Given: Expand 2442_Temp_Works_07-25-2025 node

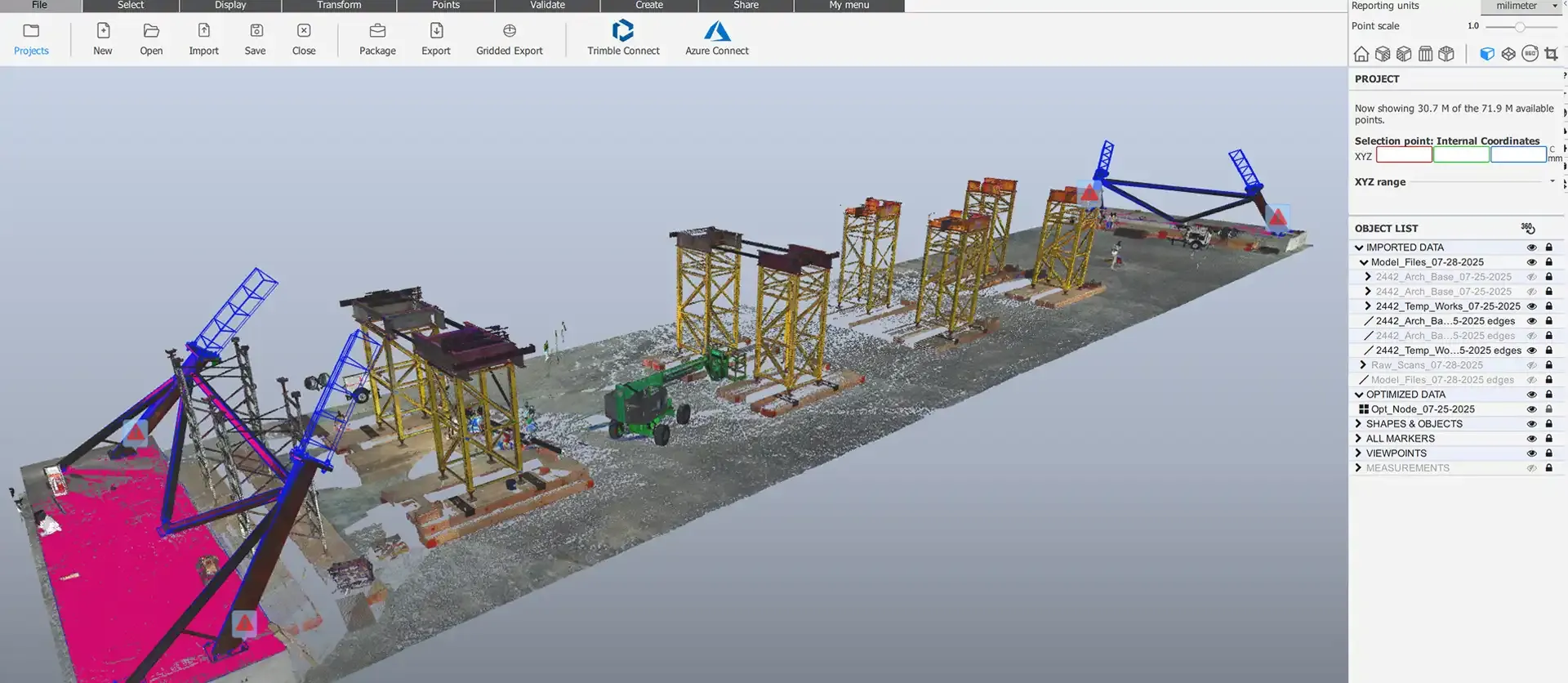Looking at the screenshot, I should point(1368,306).
